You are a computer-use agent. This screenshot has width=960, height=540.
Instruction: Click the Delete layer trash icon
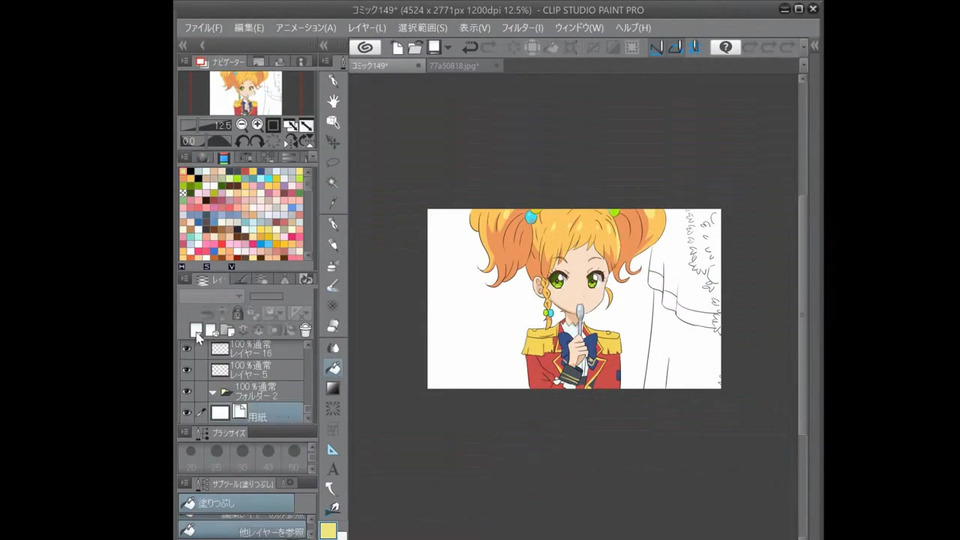pos(305,329)
